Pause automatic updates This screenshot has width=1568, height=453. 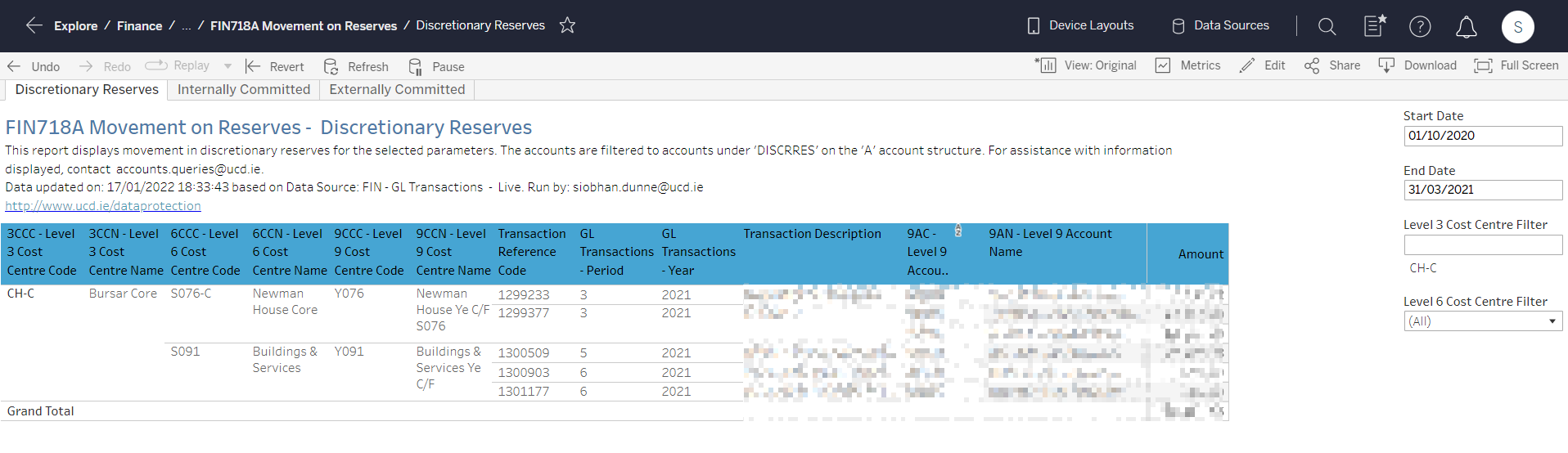[436, 66]
